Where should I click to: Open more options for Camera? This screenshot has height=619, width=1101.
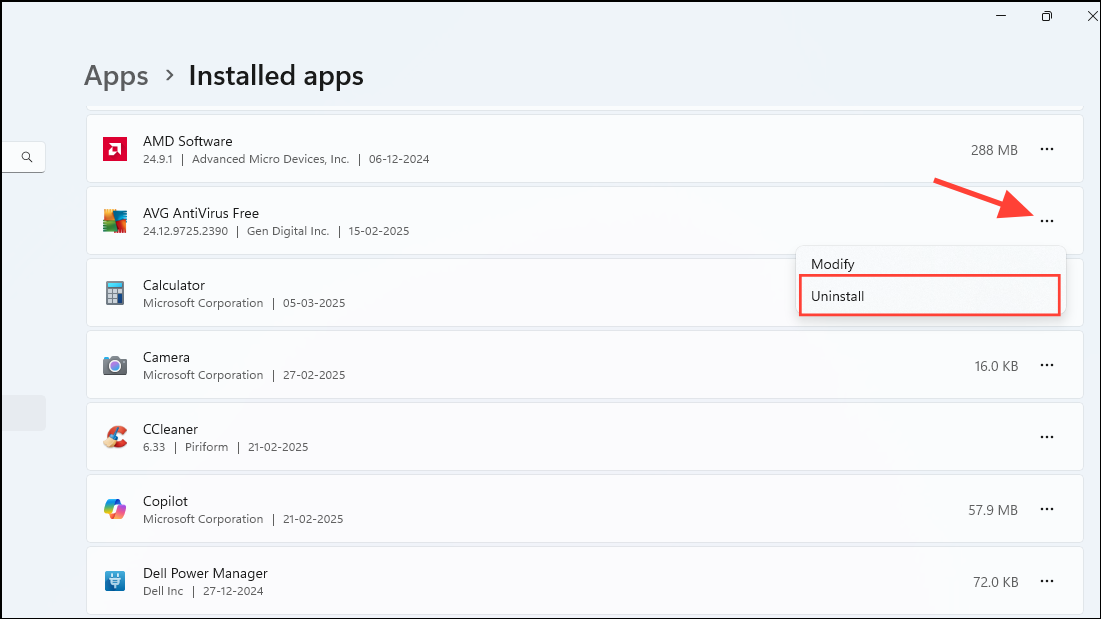[x=1046, y=366]
